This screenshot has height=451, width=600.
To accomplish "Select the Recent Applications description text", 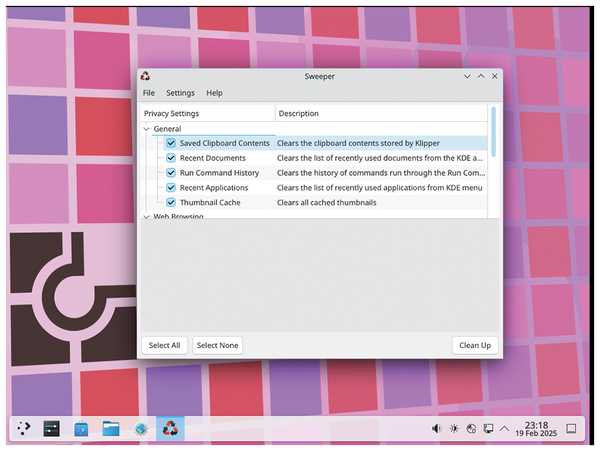I will pos(380,188).
